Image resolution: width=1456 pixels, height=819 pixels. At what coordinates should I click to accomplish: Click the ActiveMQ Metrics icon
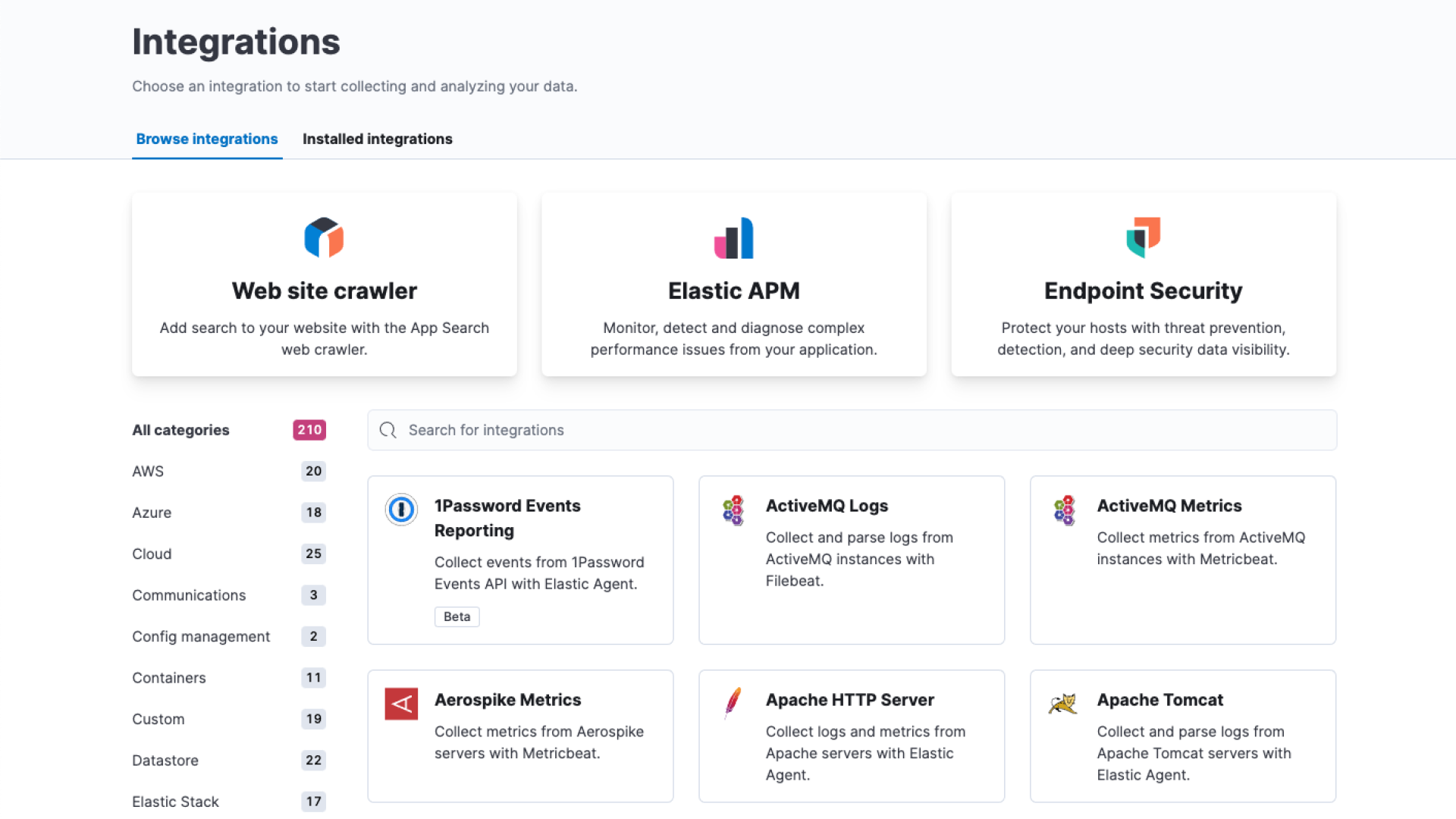[1064, 510]
